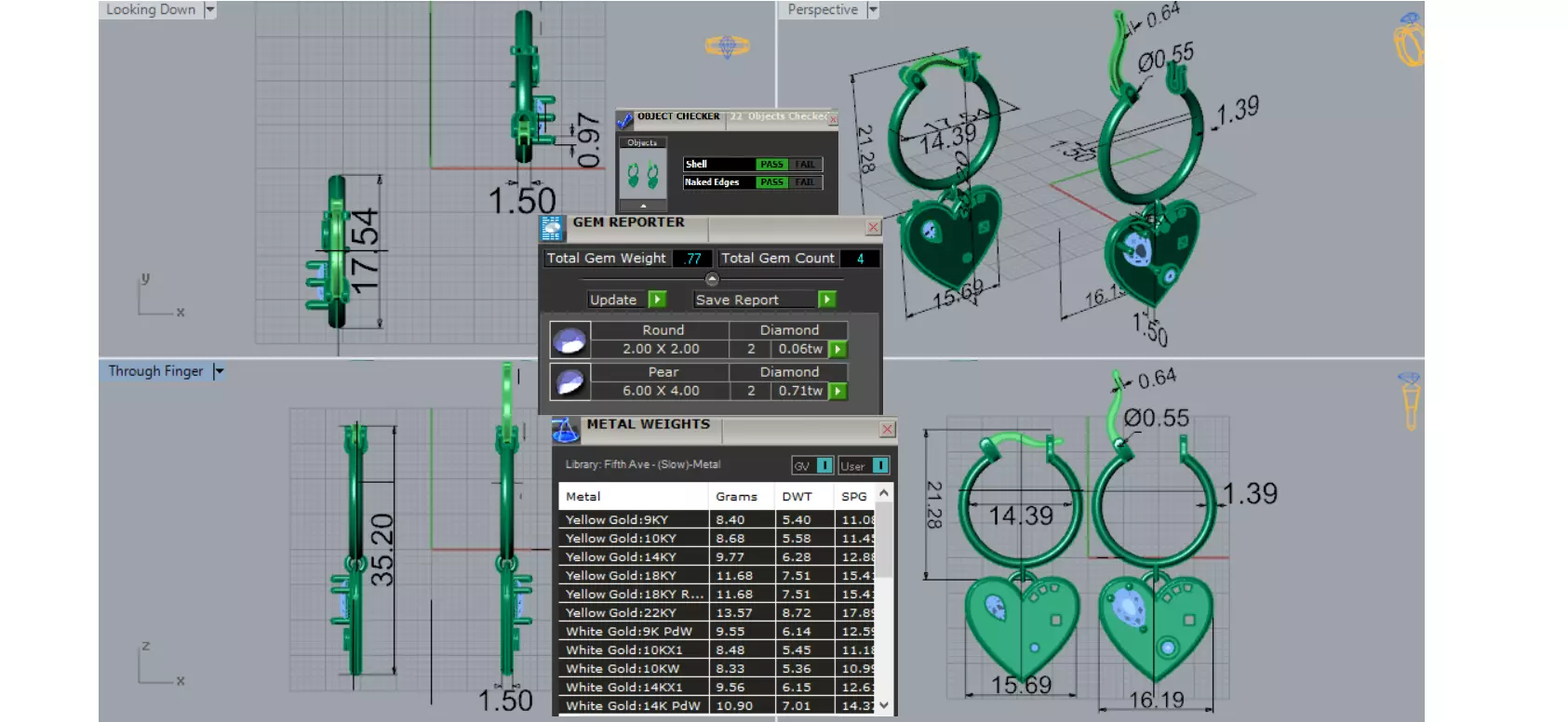Toggle the GV library switch
1568x722 pixels.
[812, 465]
